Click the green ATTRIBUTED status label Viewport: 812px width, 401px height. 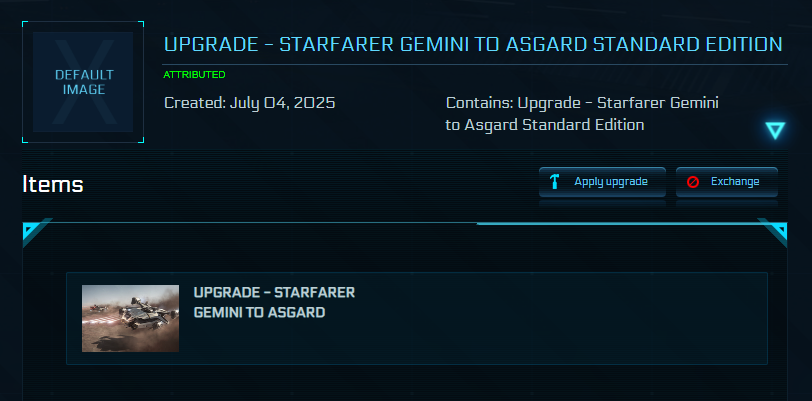tap(194, 75)
